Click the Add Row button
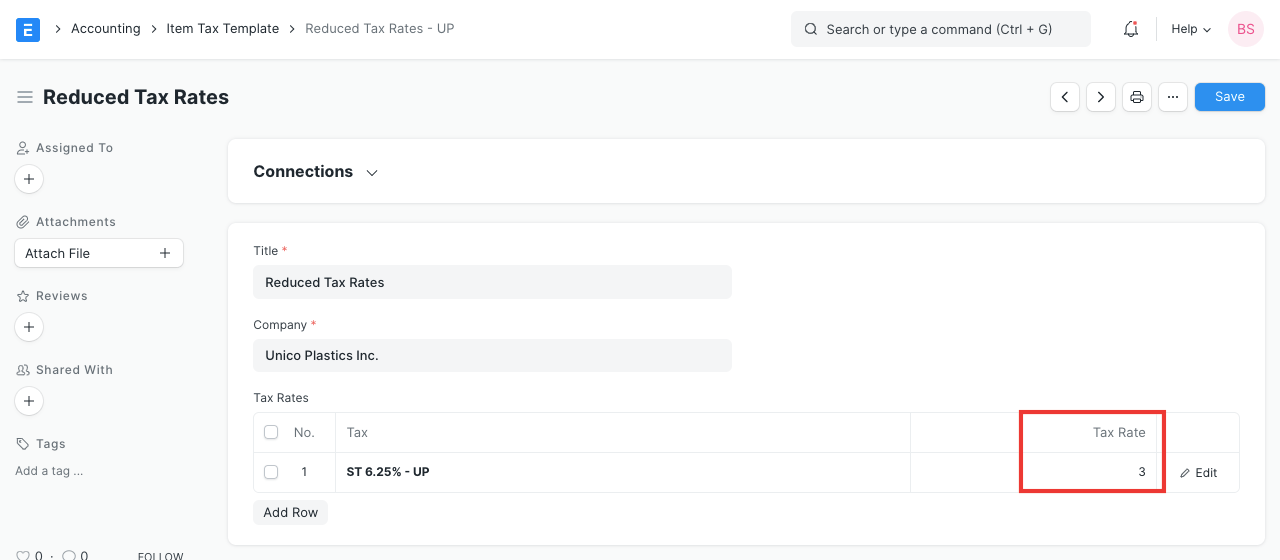Viewport: 1280px width, 560px height. tap(290, 512)
